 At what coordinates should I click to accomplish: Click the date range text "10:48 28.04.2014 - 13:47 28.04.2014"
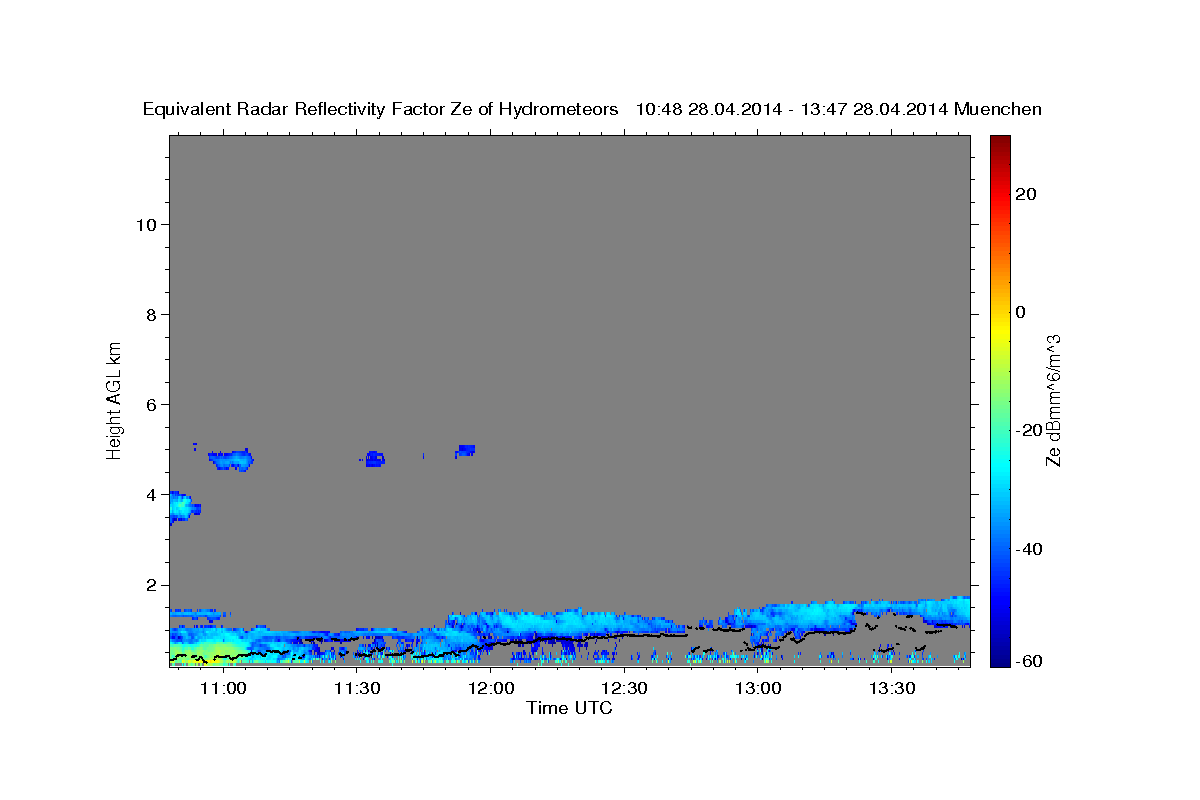click(793, 109)
